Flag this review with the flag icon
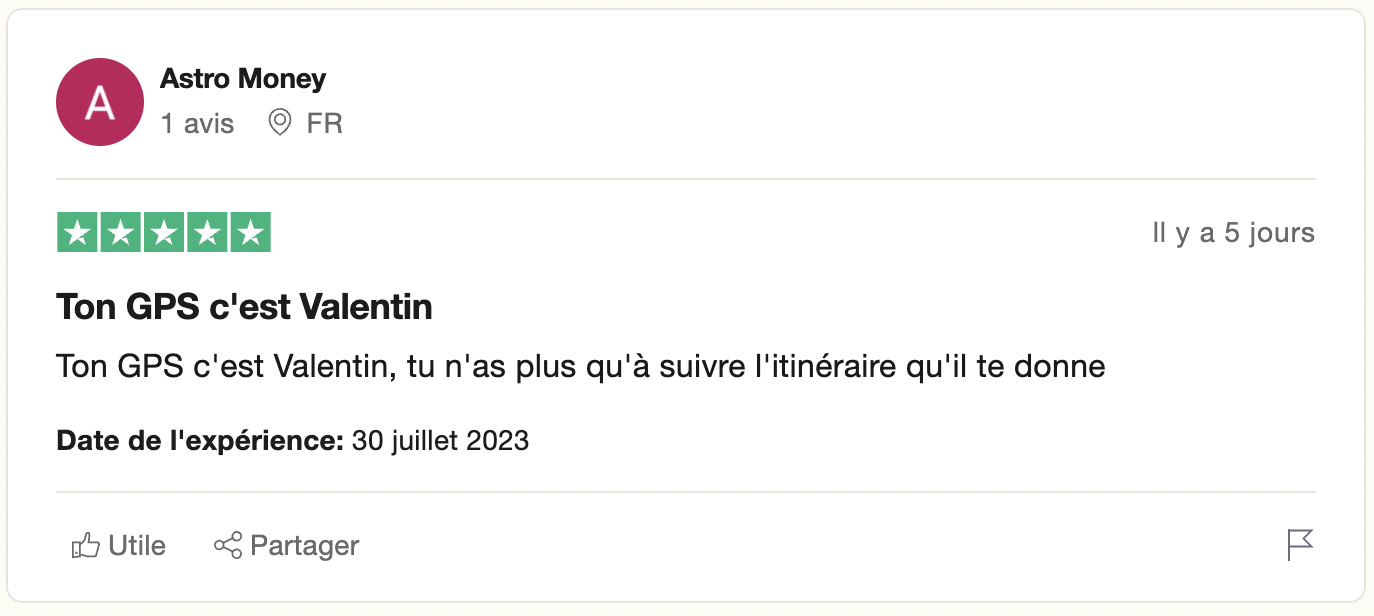Screen dimensions: 1374x616 pyautogui.click(x=1300, y=545)
